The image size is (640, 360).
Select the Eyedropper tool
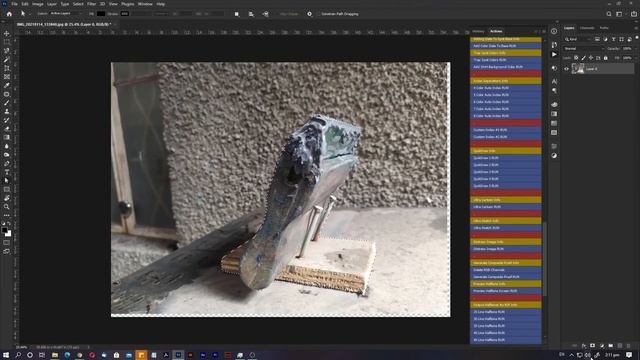tap(7, 85)
